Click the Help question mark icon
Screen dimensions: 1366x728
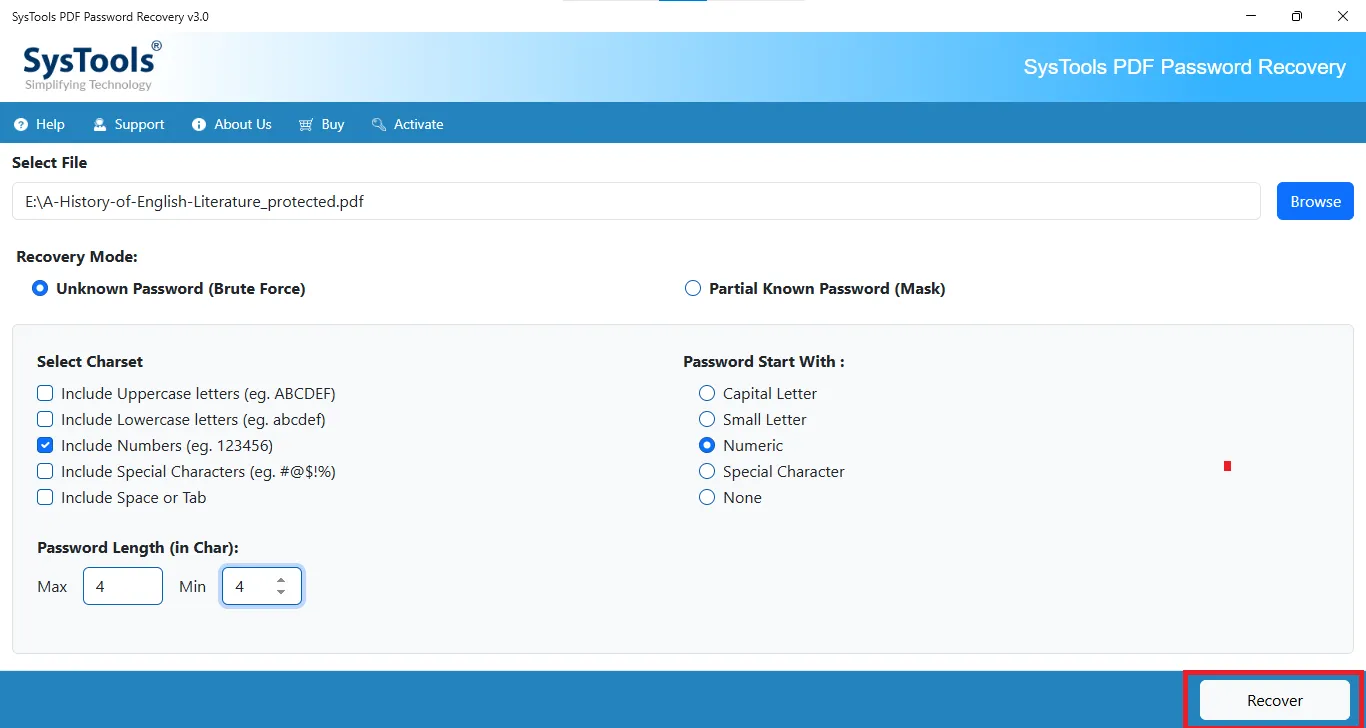(x=21, y=125)
